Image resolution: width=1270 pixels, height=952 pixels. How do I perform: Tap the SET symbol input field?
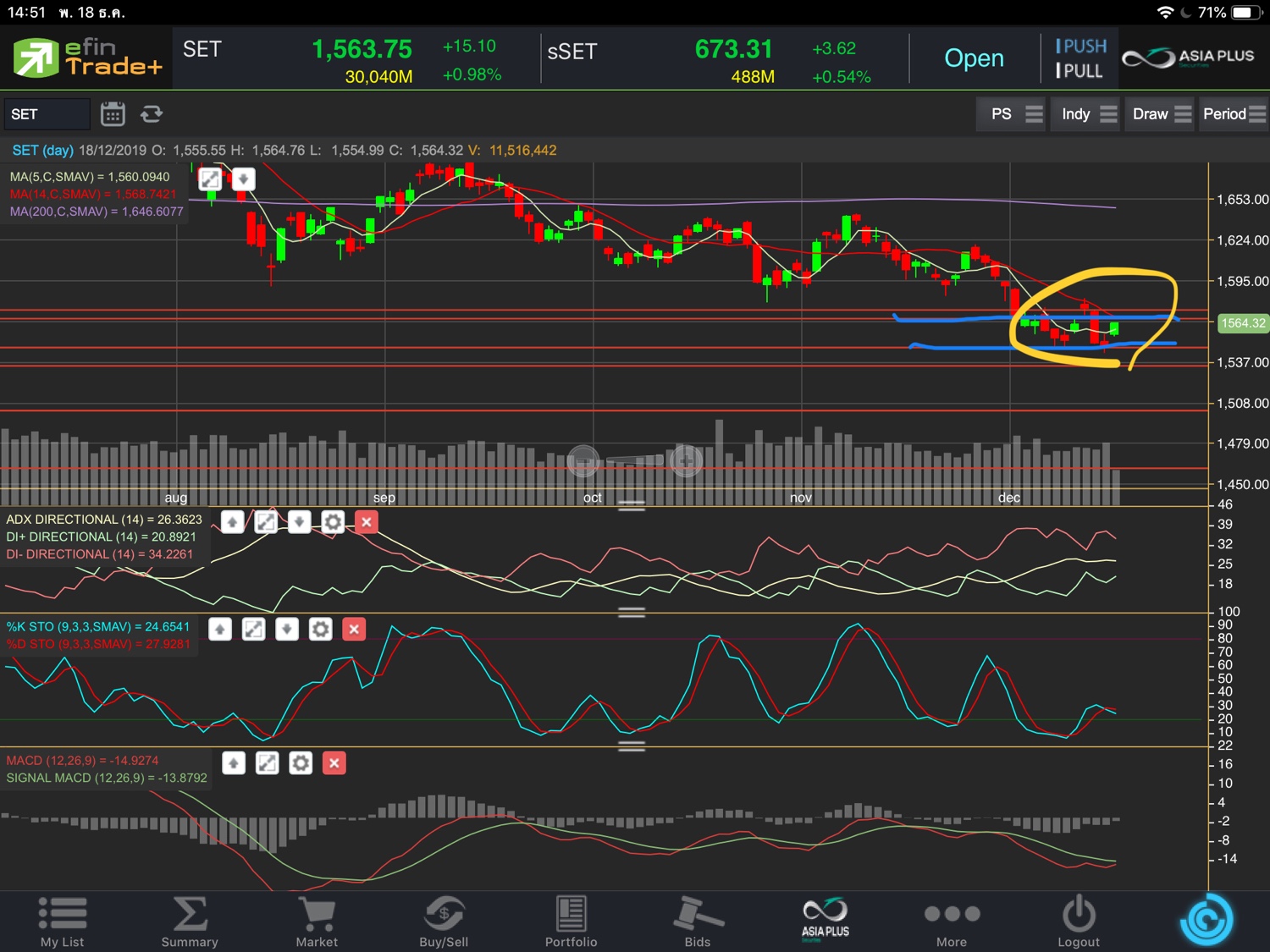(47, 114)
